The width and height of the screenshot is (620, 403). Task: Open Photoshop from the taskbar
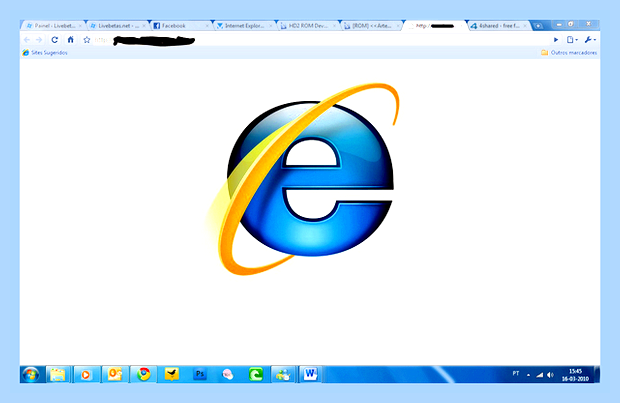pos(200,374)
